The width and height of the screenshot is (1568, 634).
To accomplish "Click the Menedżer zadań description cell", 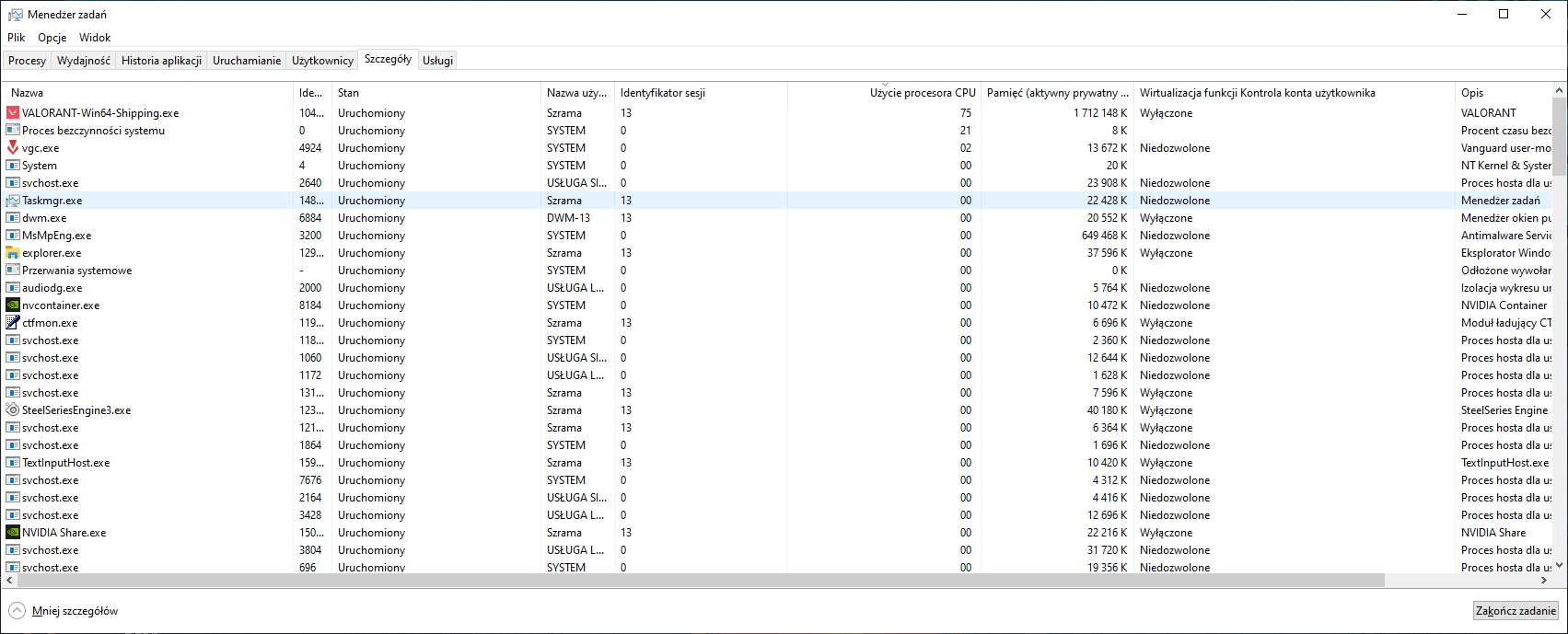I will tap(1501, 201).
